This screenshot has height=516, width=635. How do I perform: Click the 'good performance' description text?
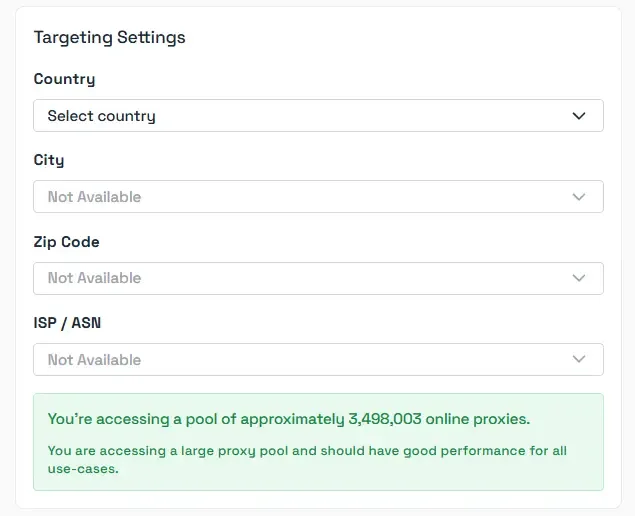coord(460,451)
